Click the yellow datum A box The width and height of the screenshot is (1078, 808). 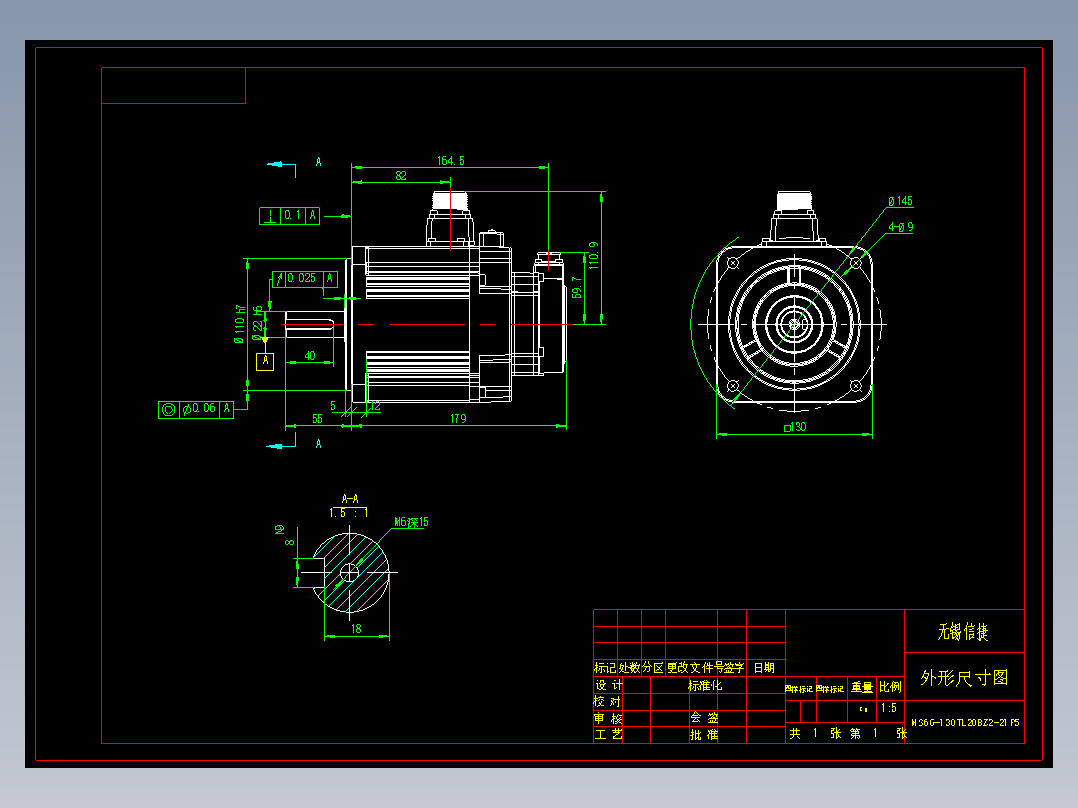pos(265,361)
